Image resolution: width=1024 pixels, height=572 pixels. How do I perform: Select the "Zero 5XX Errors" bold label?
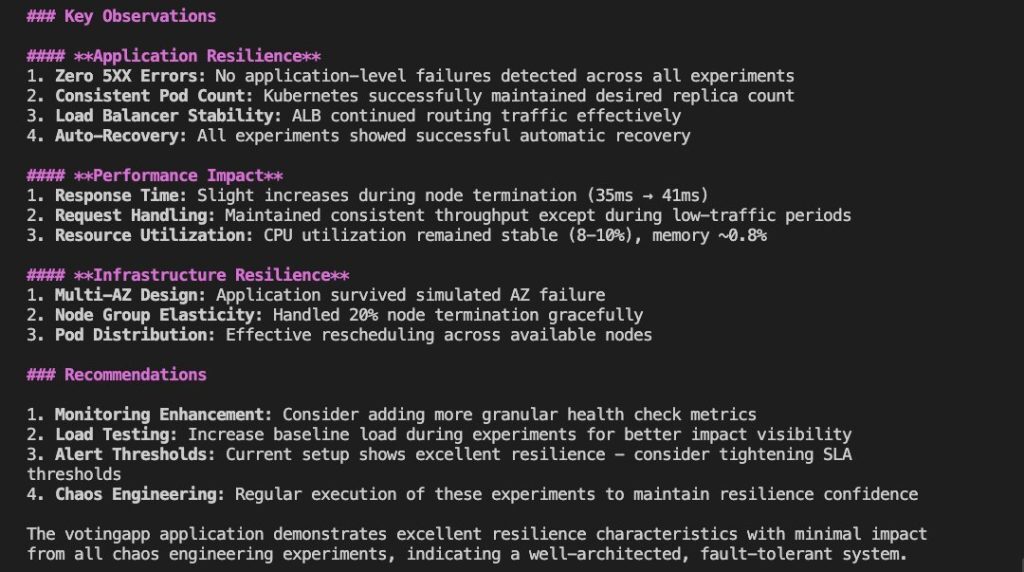130,76
